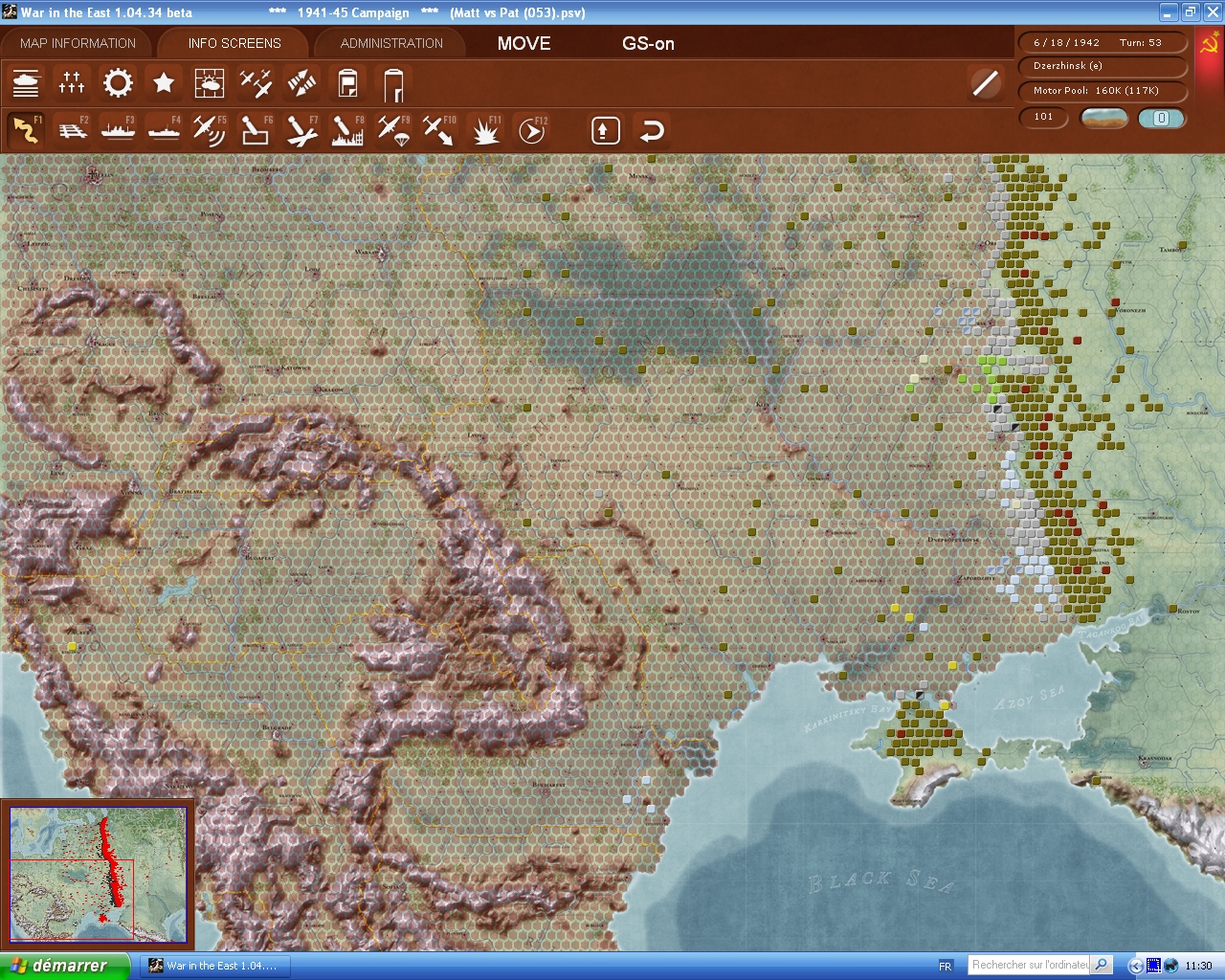Viewport: 1225px width, 980px height.
Task: Select the F6 bomb unit mode
Action: pyautogui.click(x=256, y=130)
